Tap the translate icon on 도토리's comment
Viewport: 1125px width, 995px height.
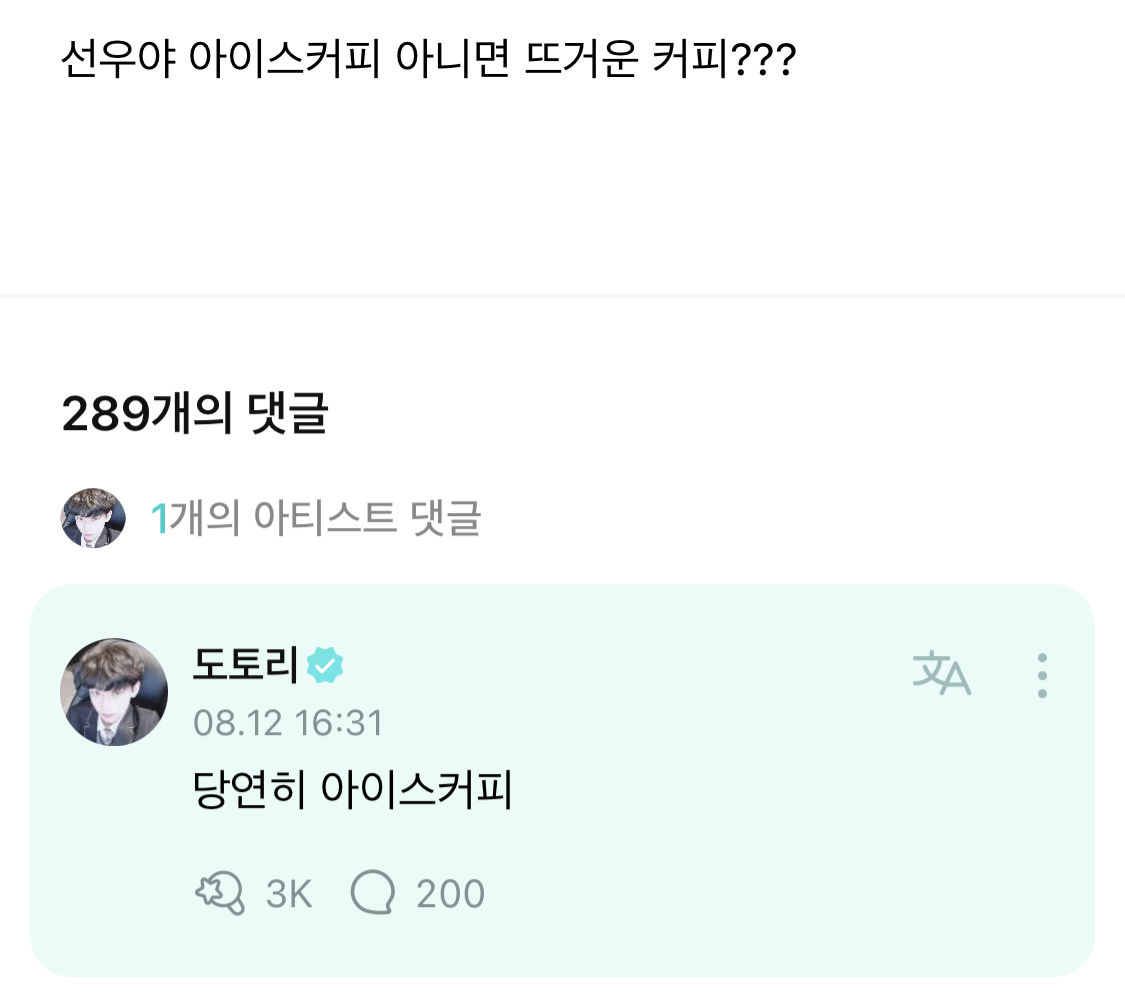pyautogui.click(x=942, y=675)
